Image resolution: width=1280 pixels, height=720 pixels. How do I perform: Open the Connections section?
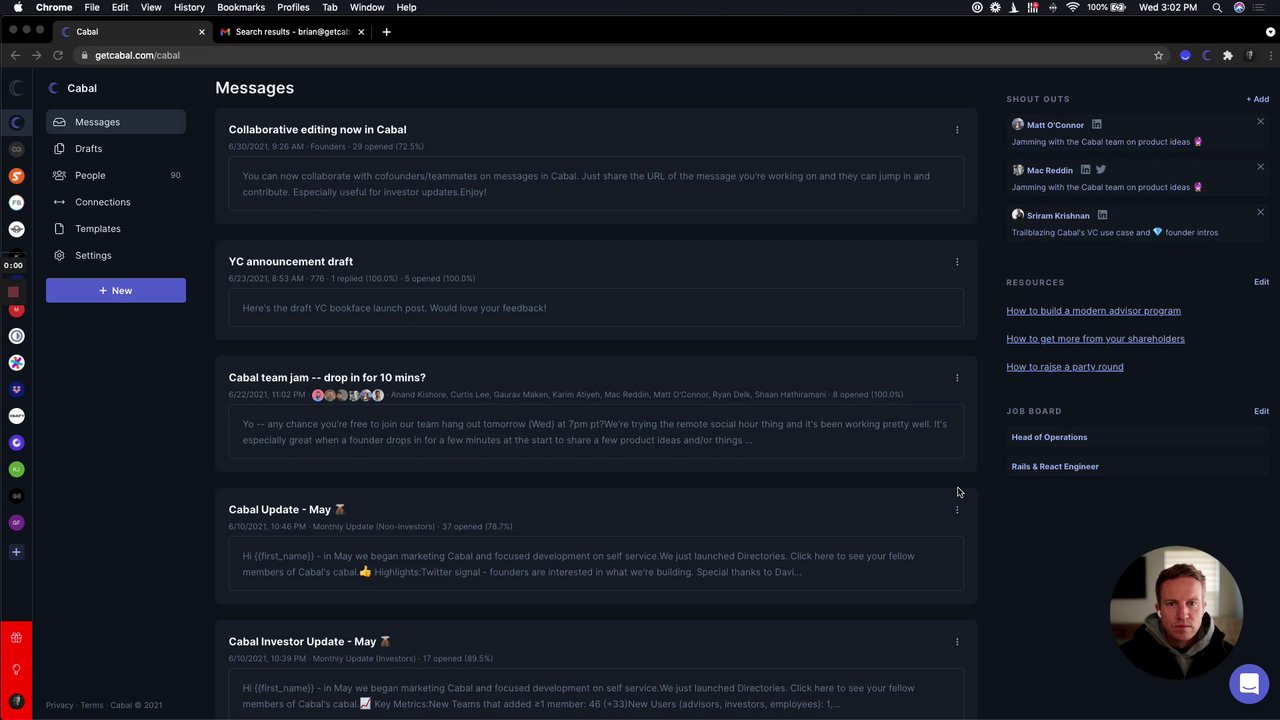(x=102, y=202)
